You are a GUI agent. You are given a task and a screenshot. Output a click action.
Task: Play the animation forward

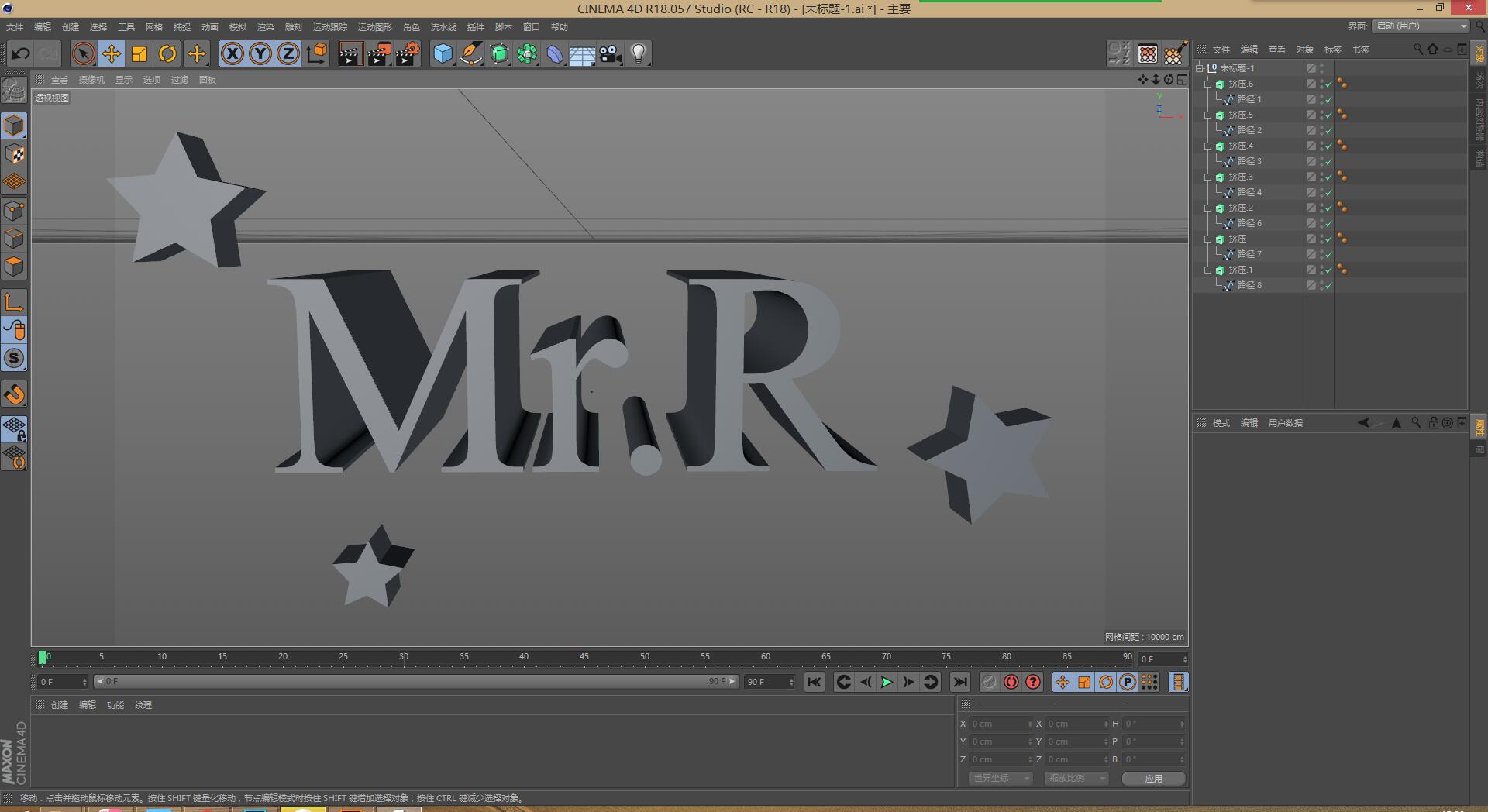coord(887,682)
